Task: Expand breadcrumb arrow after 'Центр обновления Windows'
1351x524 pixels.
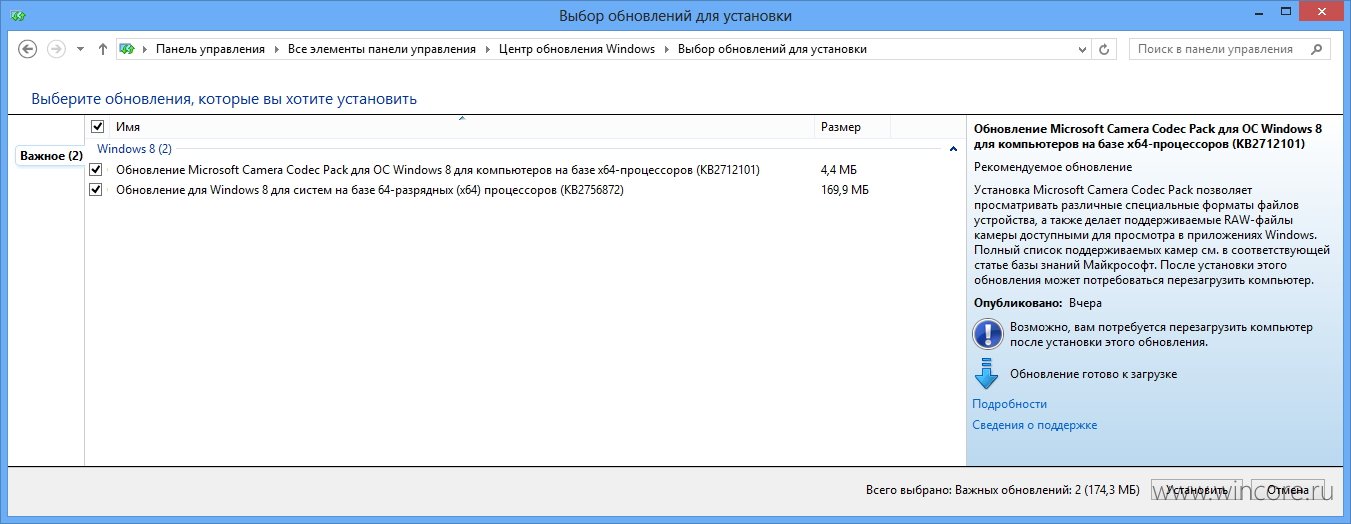Action: (x=666, y=49)
